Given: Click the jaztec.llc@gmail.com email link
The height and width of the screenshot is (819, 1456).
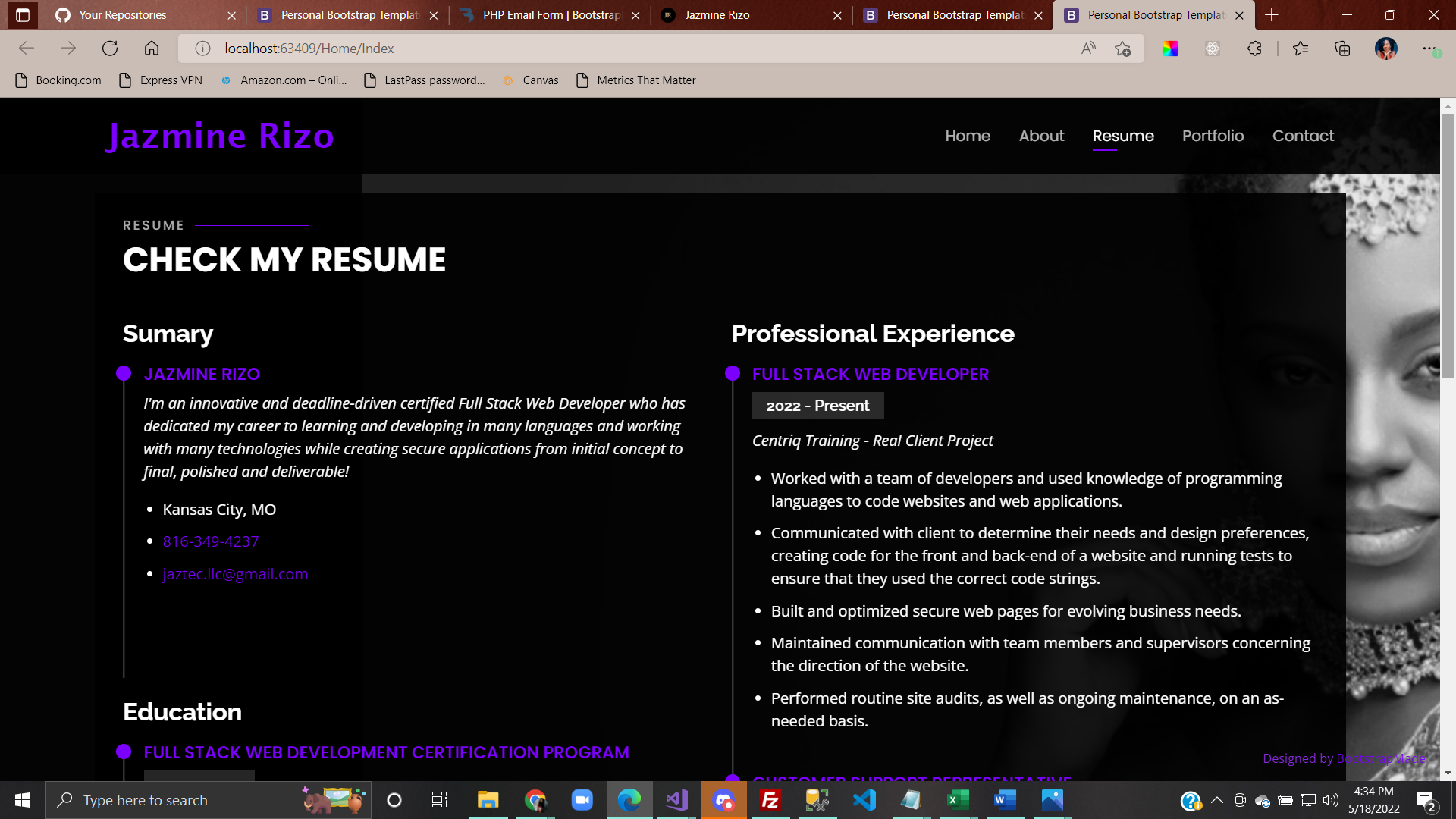Looking at the screenshot, I should pyautogui.click(x=235, y=574).
